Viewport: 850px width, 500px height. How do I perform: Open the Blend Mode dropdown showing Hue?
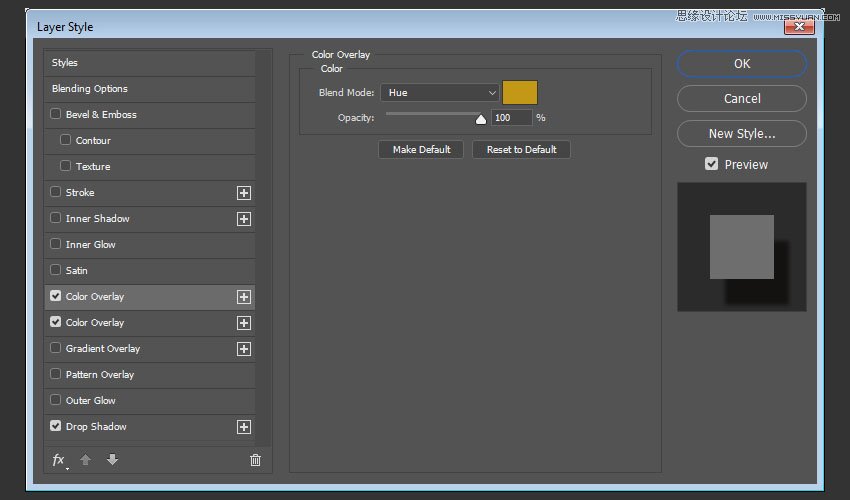click(439, 93)
